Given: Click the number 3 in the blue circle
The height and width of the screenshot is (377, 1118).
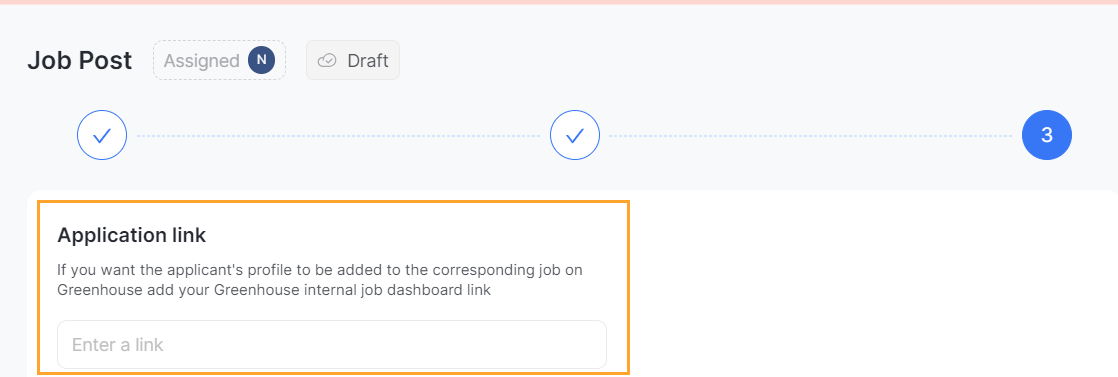Looking at the screenshot, I should (1047, 135).
